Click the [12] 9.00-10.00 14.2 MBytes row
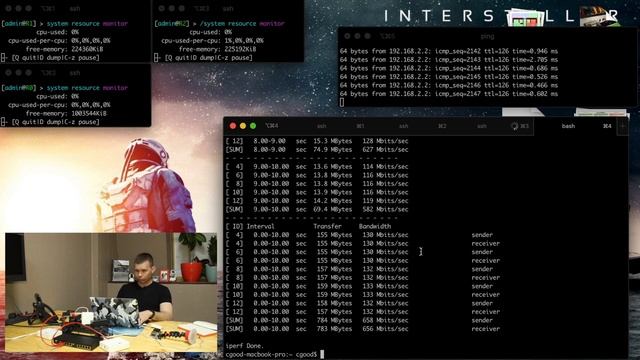The width and height of the screenshot is (640, 360). click(x=317, y=201)
